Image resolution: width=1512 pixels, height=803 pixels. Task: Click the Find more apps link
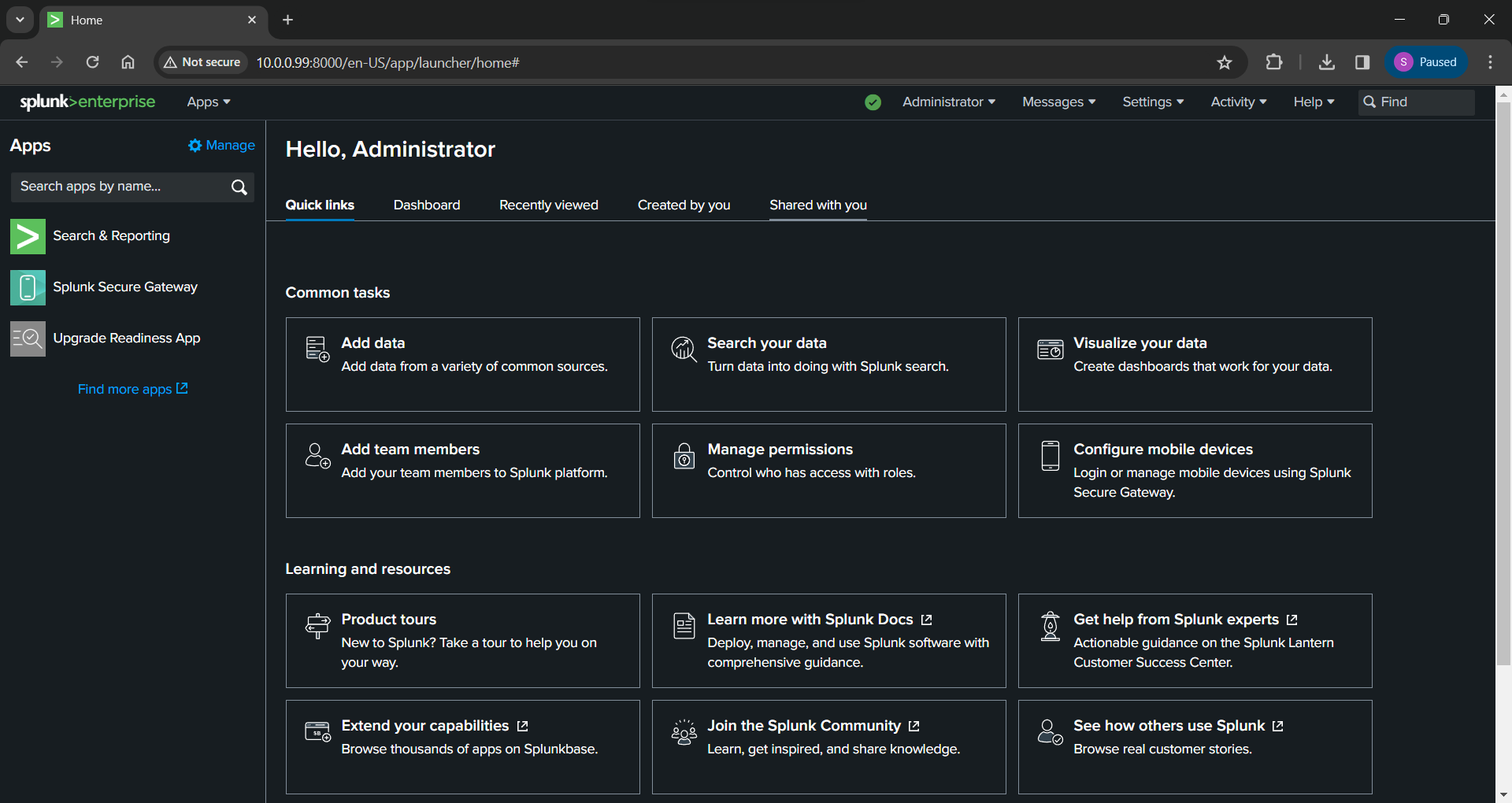[132, 389]
